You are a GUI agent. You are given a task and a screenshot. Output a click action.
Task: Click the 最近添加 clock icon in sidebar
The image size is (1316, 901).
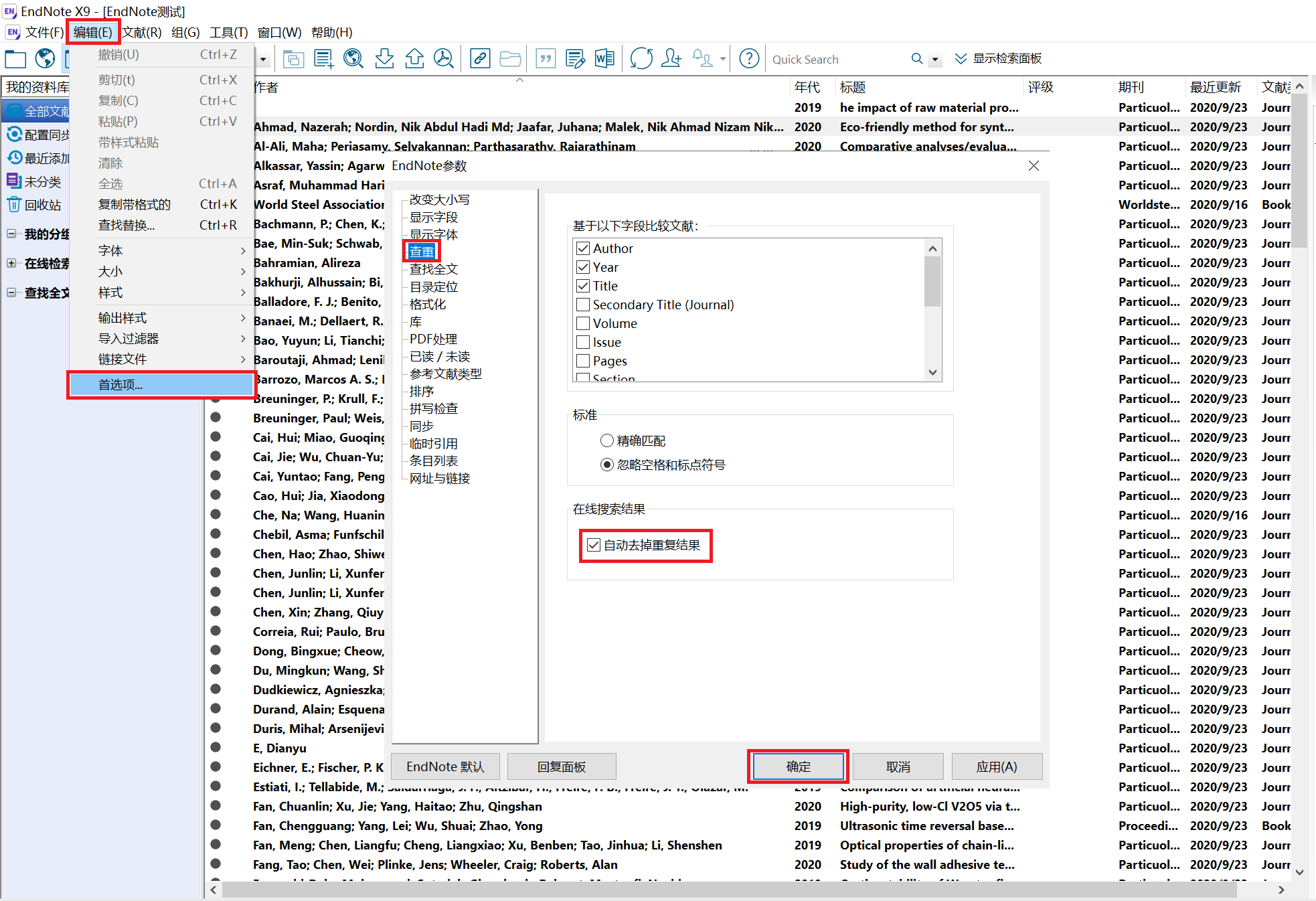(x=14, y=158)
